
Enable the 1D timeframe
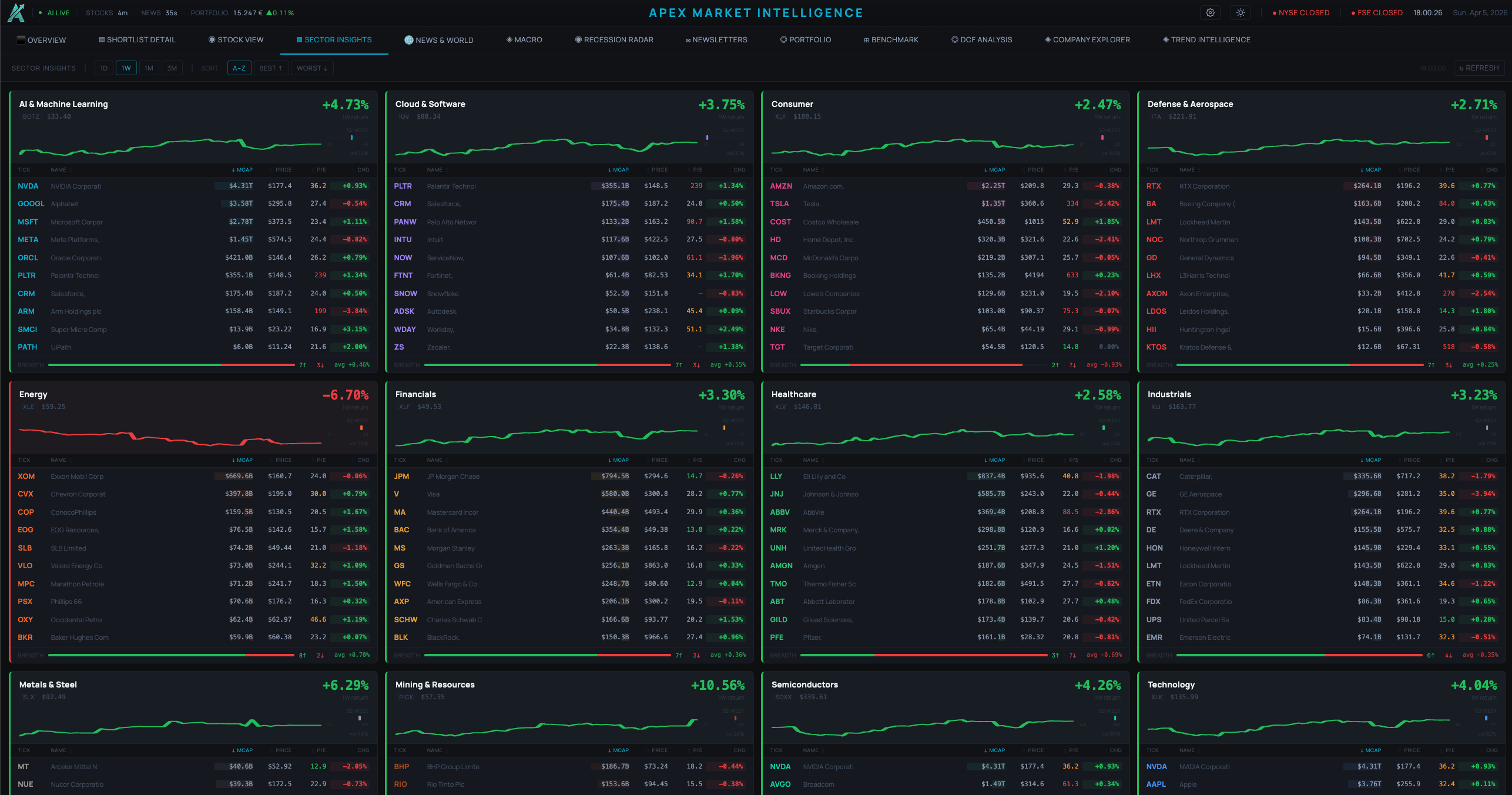point(103,68)
